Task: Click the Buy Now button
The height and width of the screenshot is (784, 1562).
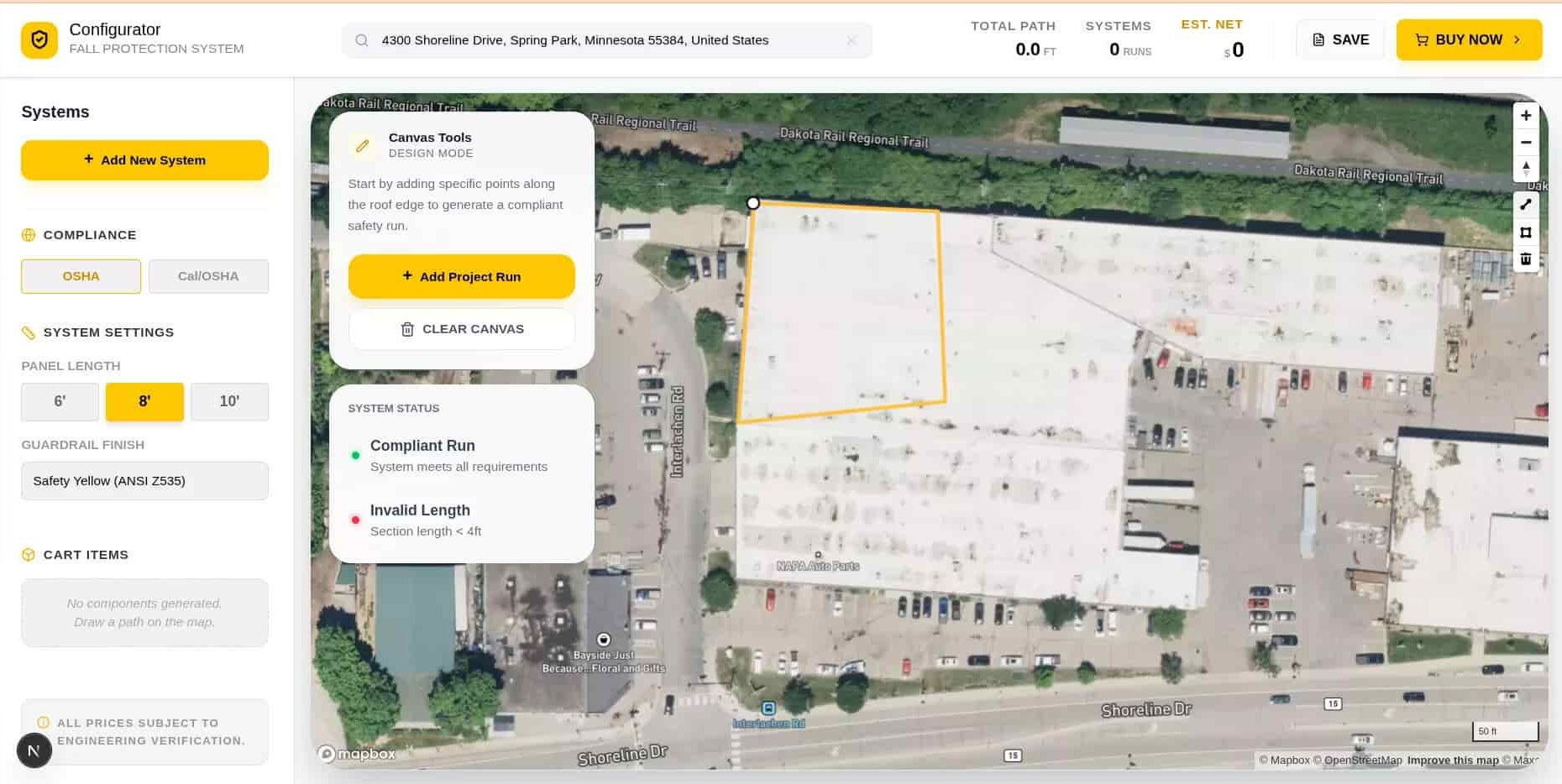Action: coord(1468,40)
